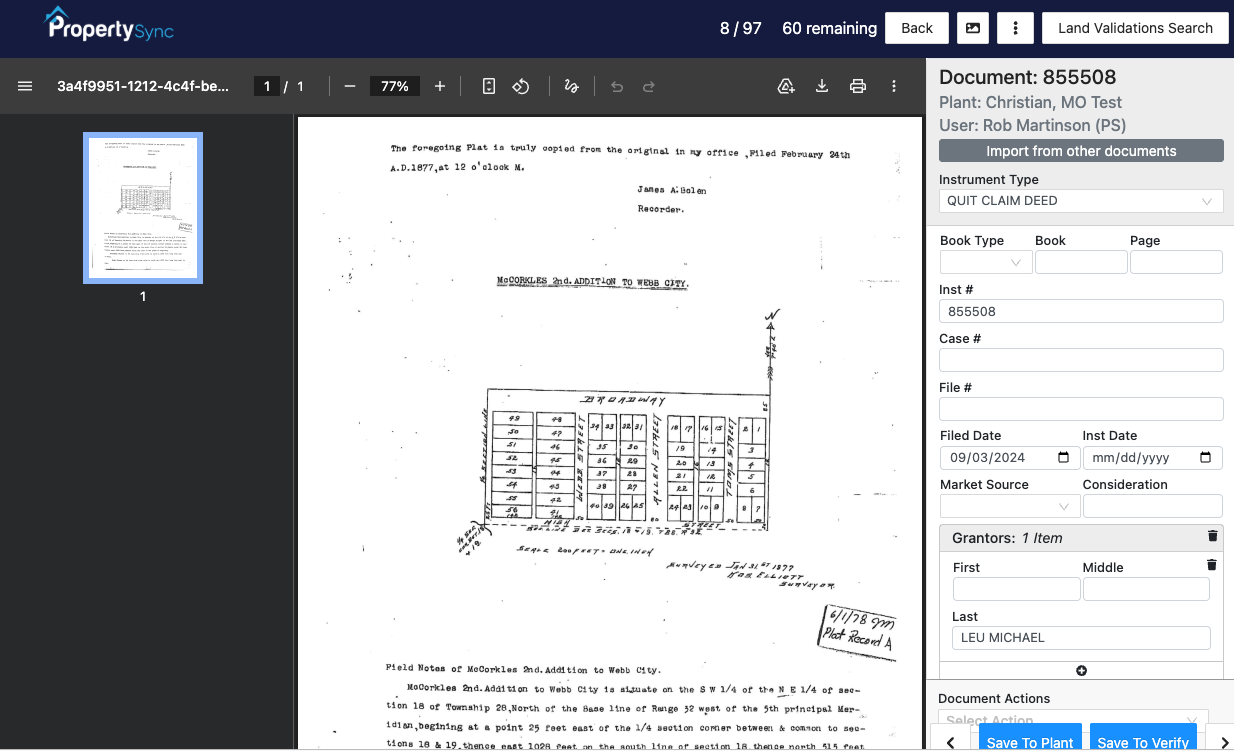
Task: Rotate the document counterclockwise
Action: click(521, 86)
